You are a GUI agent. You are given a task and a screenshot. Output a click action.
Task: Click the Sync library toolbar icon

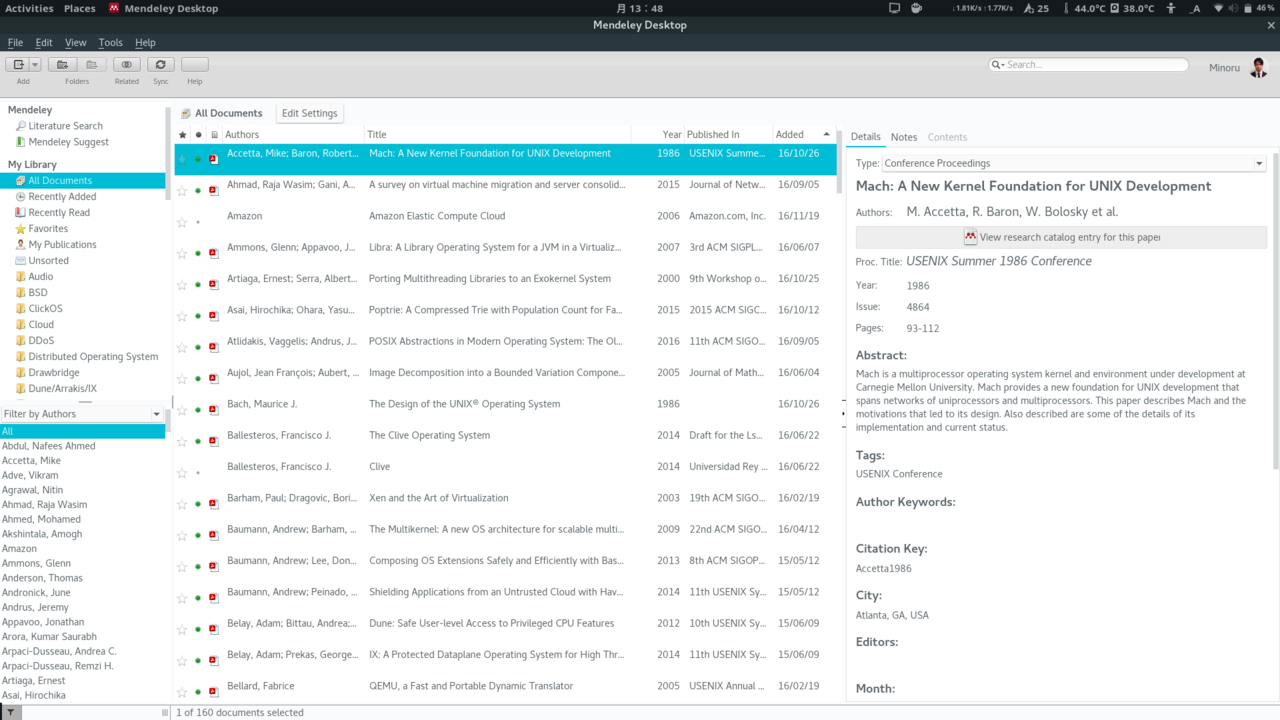pyautogui.click(x=161, y=65)
